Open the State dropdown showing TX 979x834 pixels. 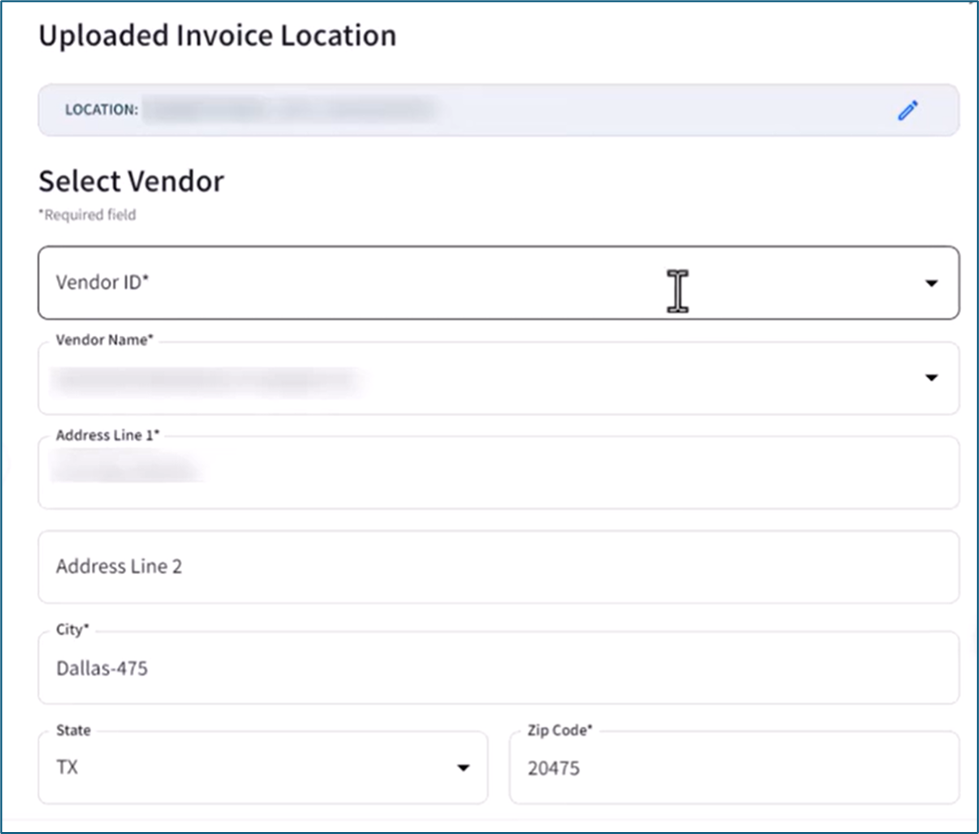pos(463,767)
